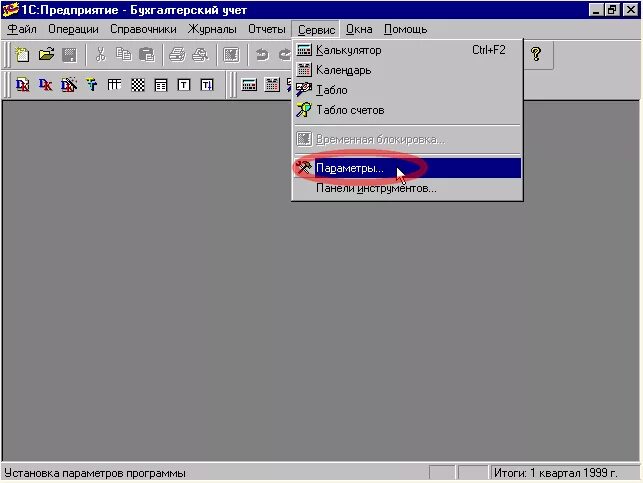This screenshot has width=643, height=483.
Task: Click the Help question mark icon
Action: tap(536, 54)
